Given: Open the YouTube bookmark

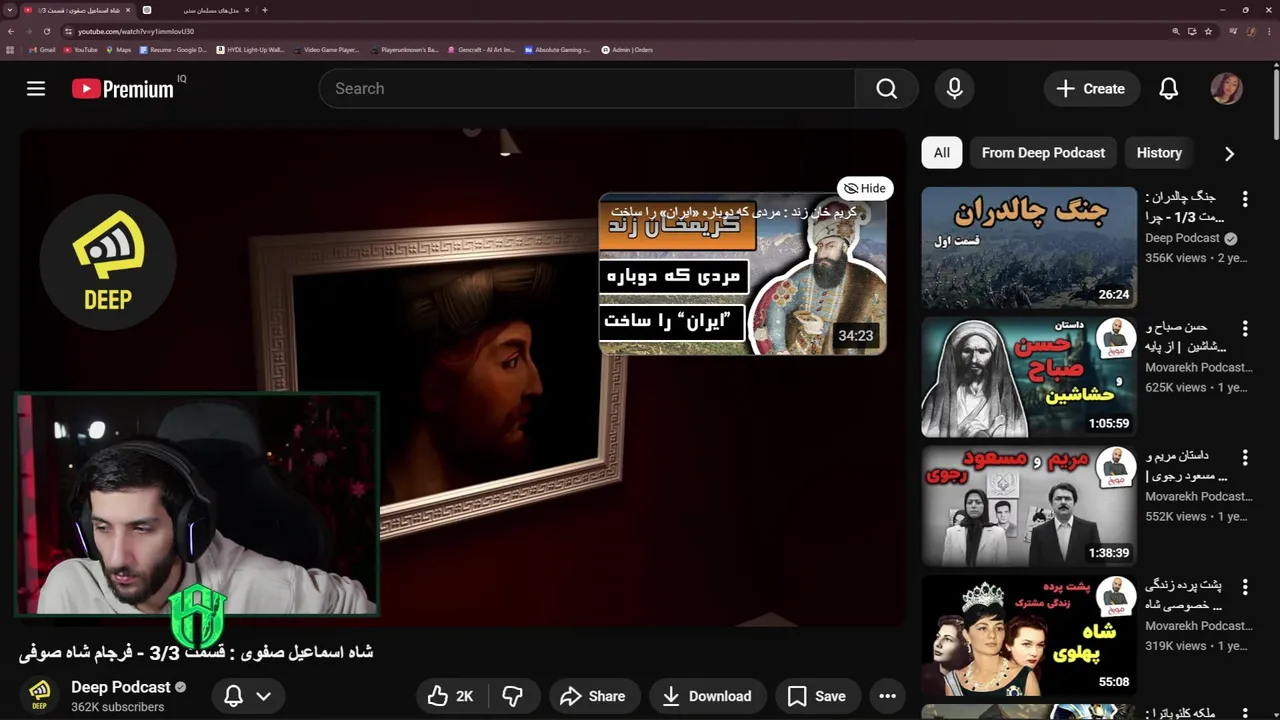Looking at the screenshot, I should 80,49.
